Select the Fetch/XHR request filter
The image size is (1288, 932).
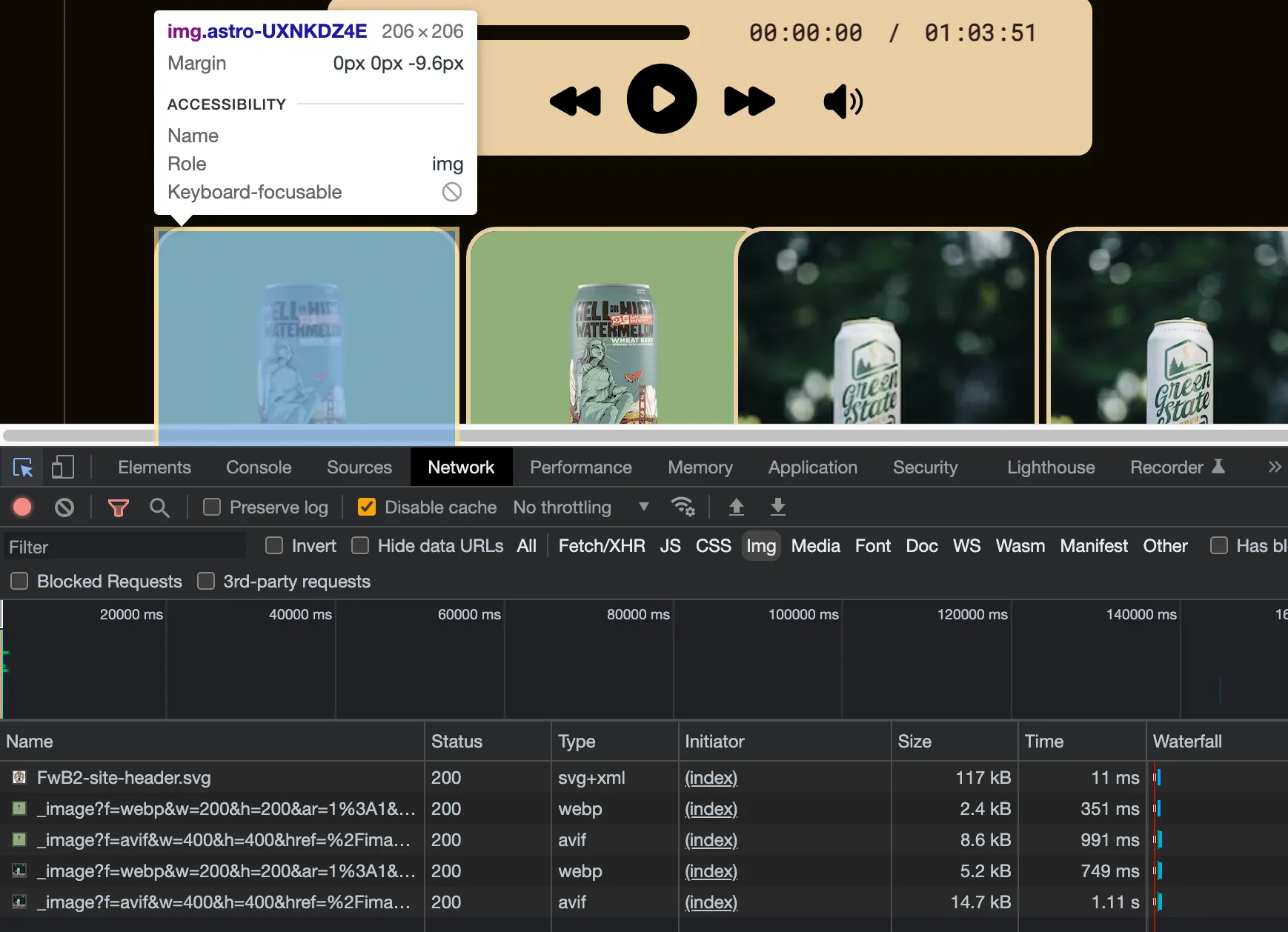coord(600,545)
